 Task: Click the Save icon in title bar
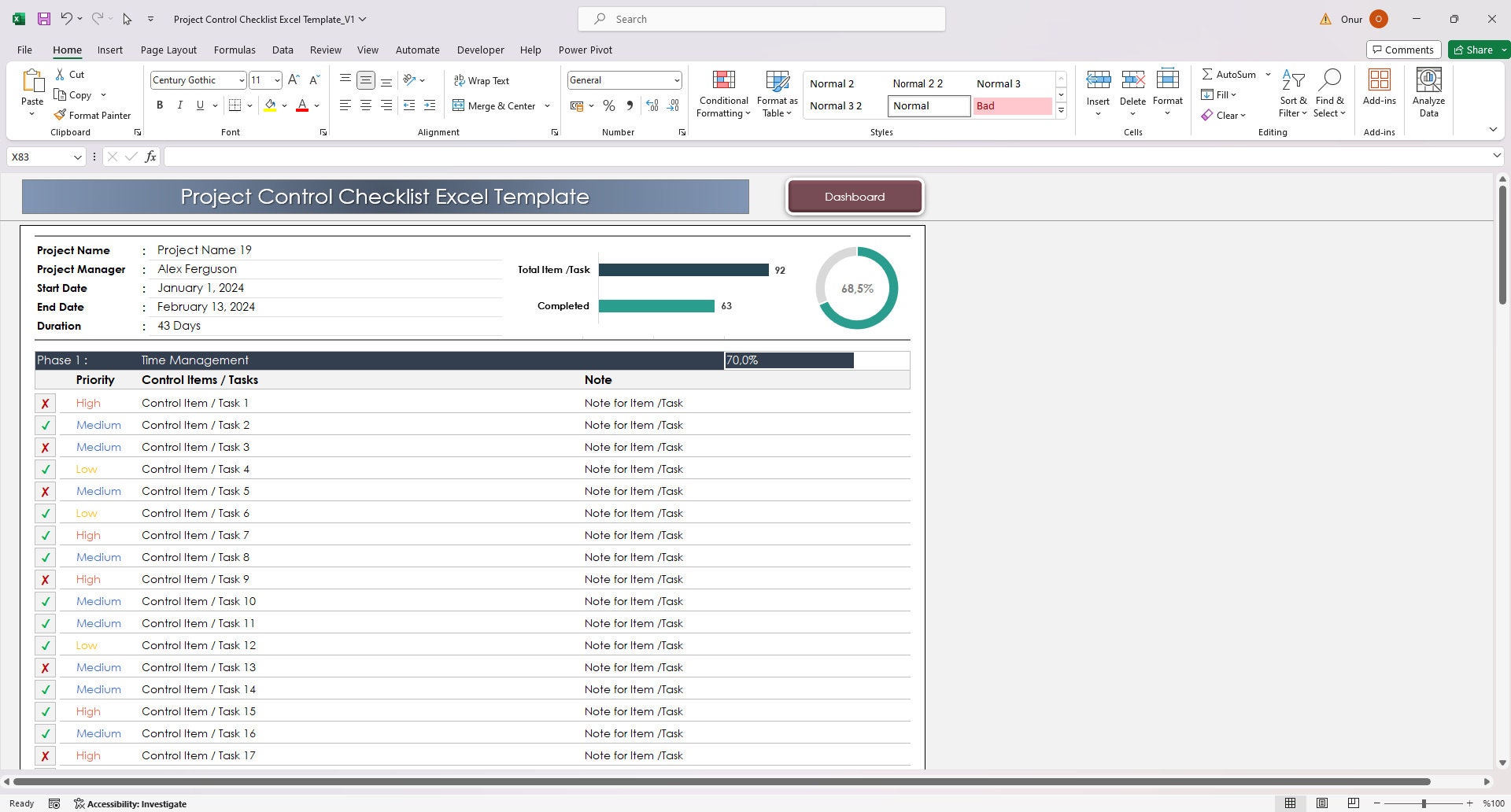(x=44, y=19)
